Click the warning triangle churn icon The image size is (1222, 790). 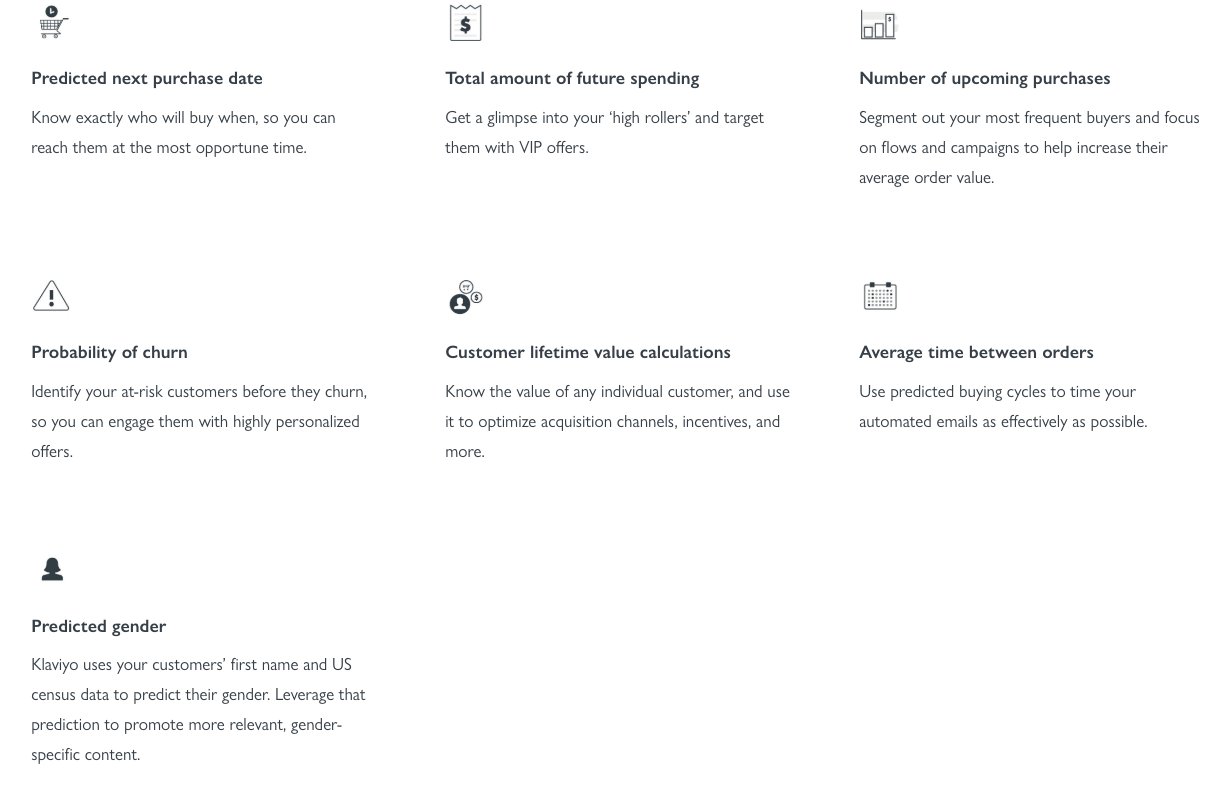[51, 296]
